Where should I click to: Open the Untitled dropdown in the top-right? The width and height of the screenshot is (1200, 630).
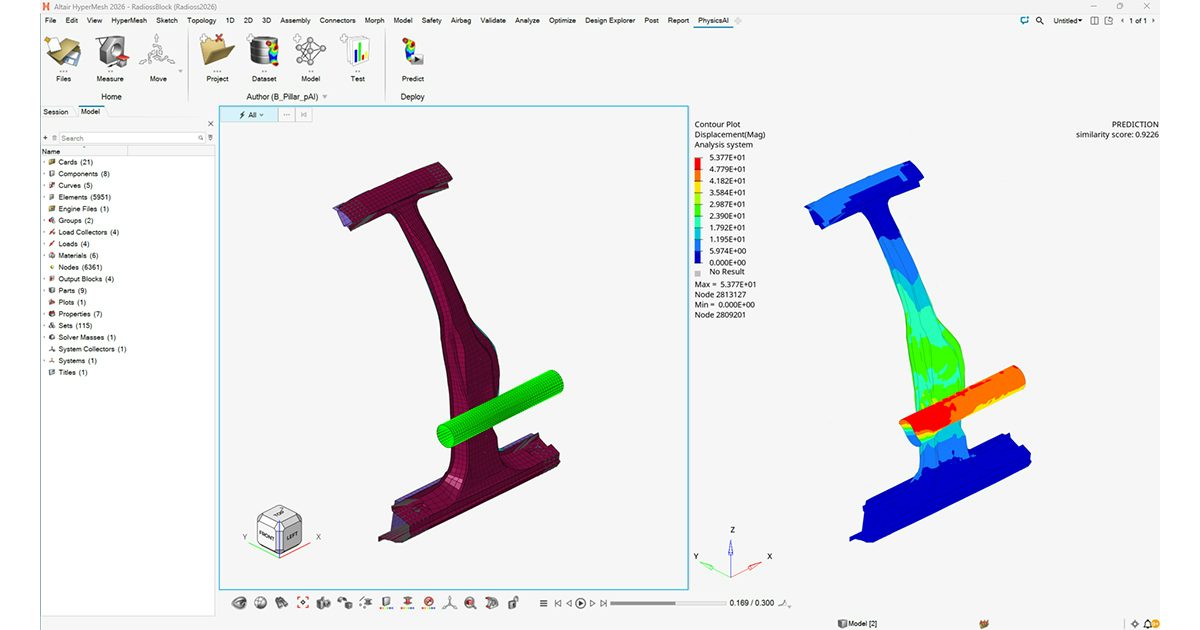(x=1068, y=21)
